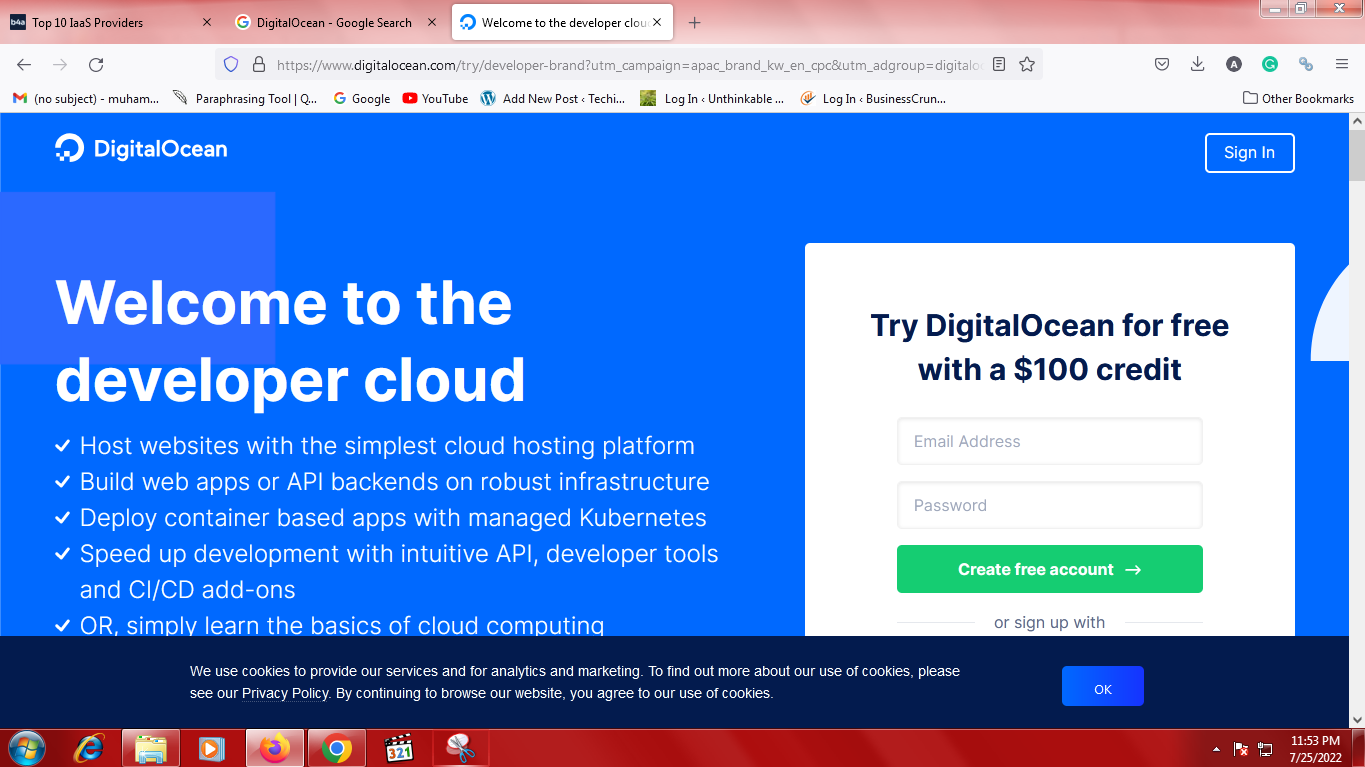
Task: Click text 'Deploy container based apps with managed Kubernetes'
Action: click(393, 518)
